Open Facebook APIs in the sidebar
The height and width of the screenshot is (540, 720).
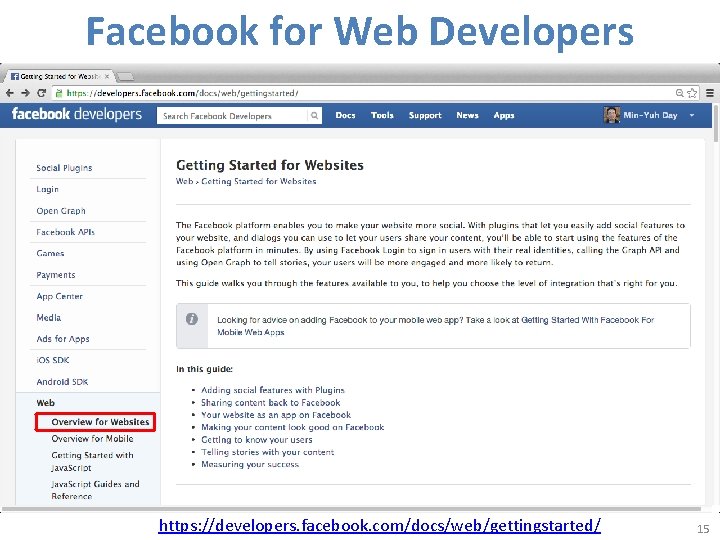click(65, 232)
